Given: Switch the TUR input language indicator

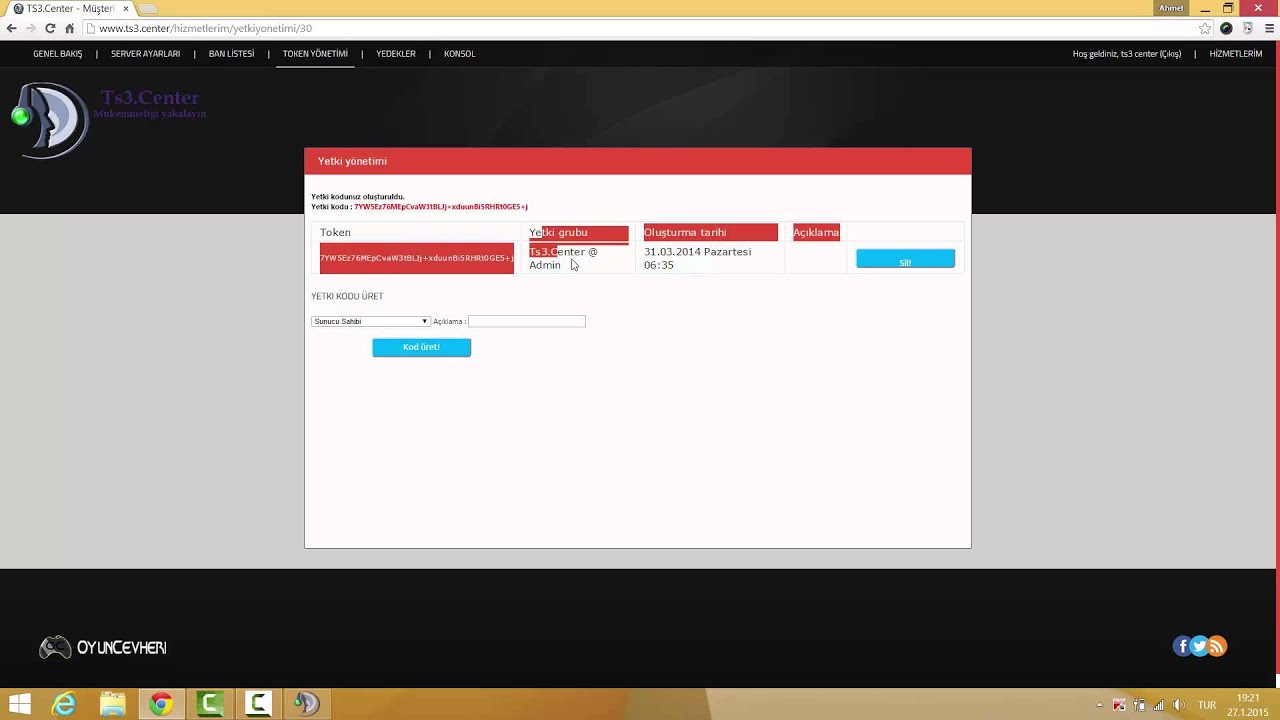Looking at the screenshot, I should [x=1207, y=705].
